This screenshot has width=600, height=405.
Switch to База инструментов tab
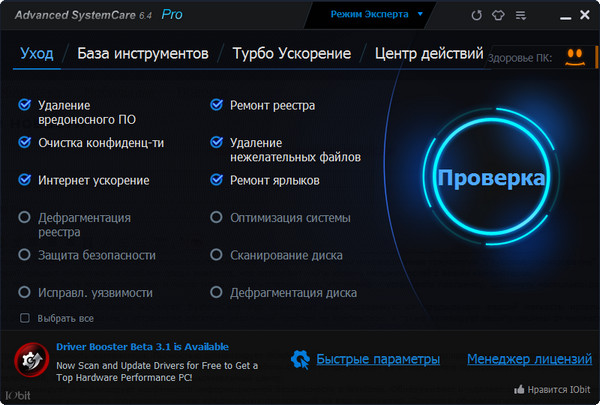(x=143, y=54)
